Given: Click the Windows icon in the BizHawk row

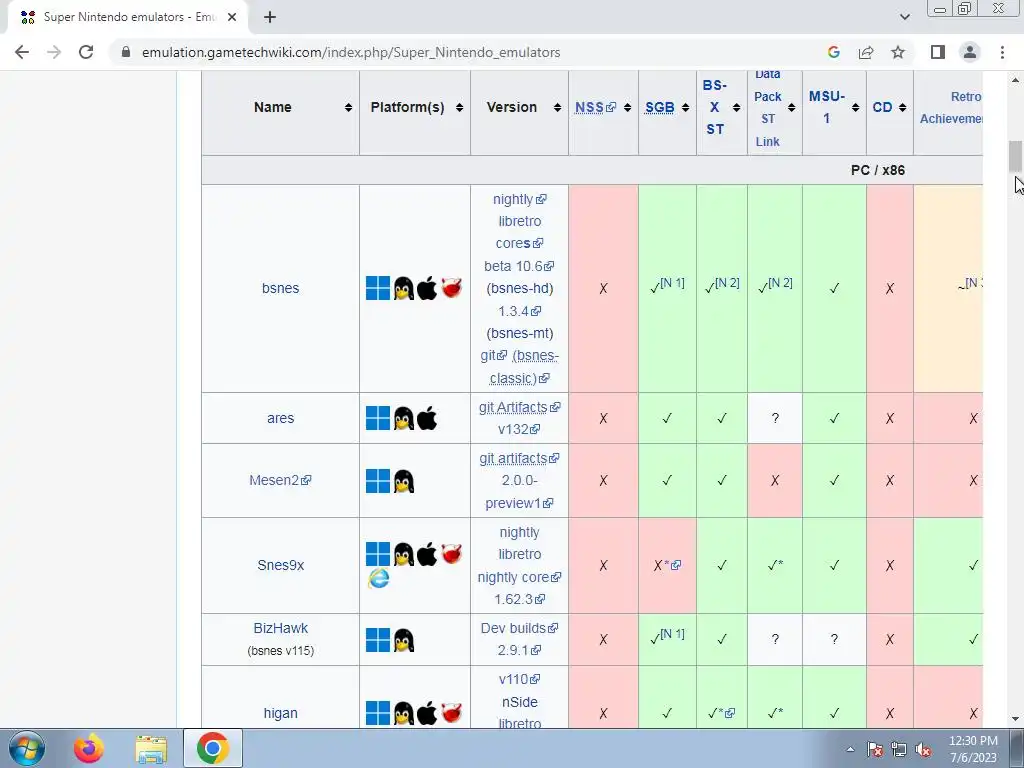Looking at the screenshot, I should click(x=377, y=640).
